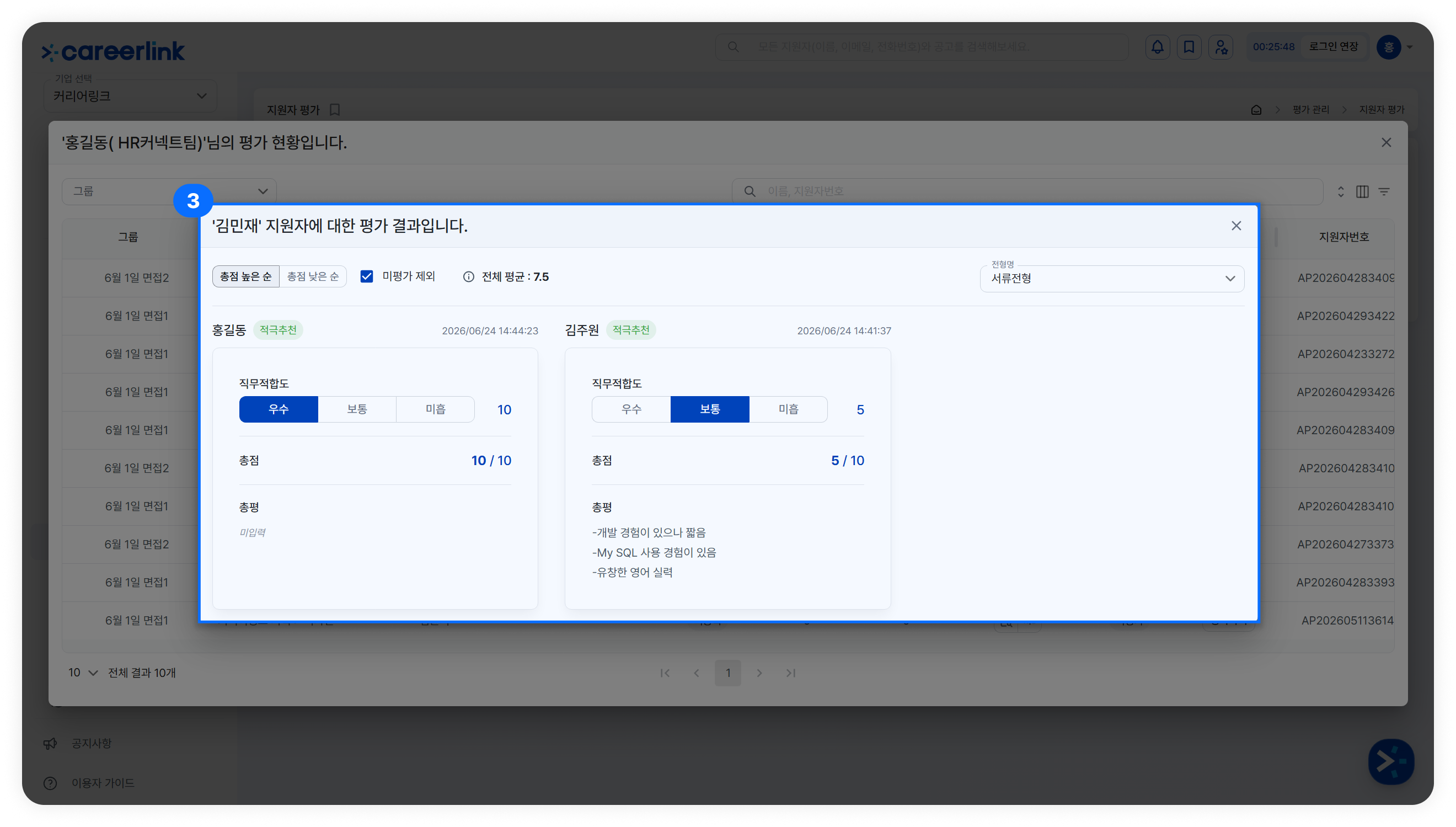Jump to the first page of results
The image size is (1456, 827).
tap(665, 673)
